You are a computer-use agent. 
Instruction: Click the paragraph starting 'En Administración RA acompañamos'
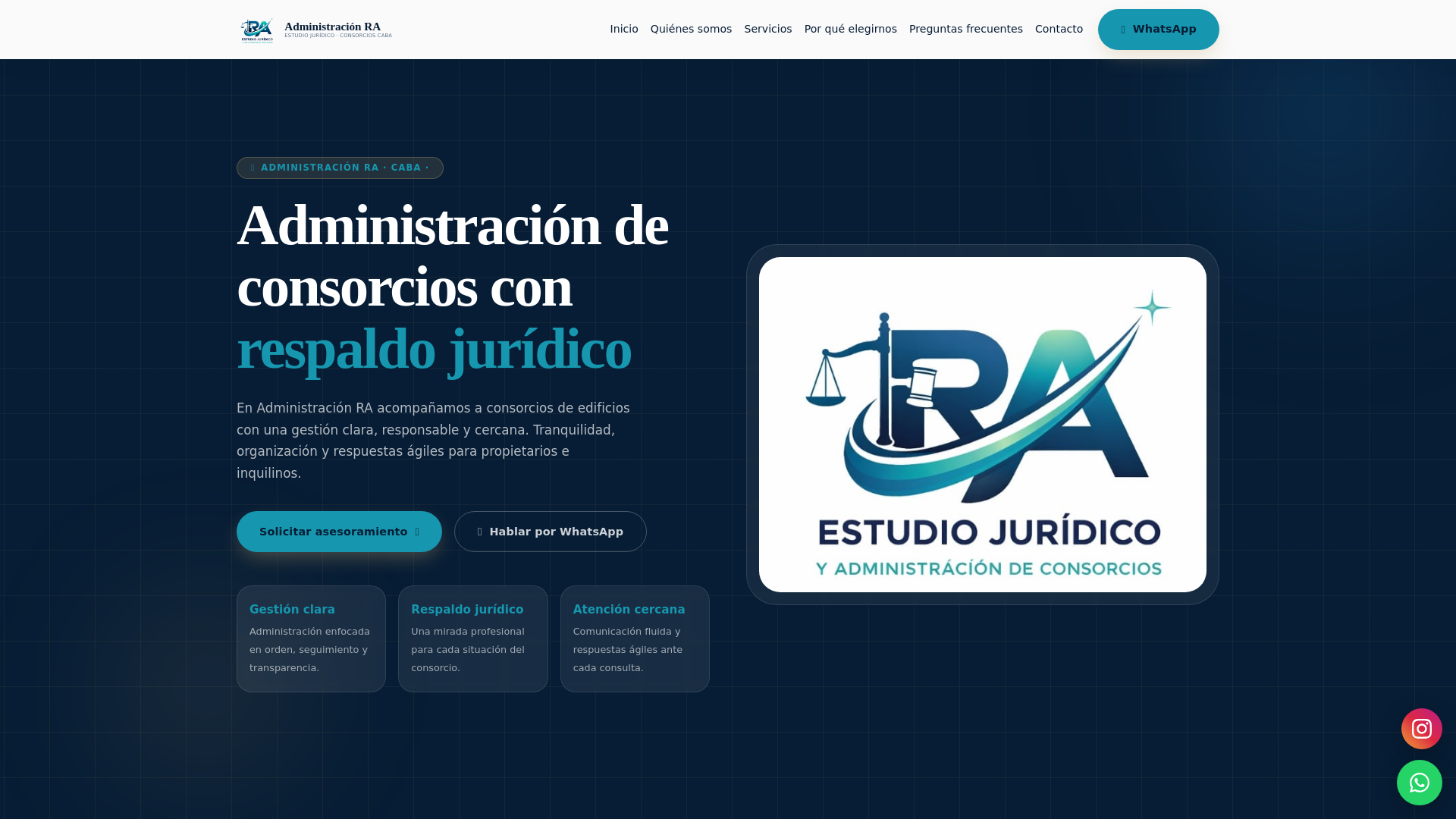click(x=434, y=441)
